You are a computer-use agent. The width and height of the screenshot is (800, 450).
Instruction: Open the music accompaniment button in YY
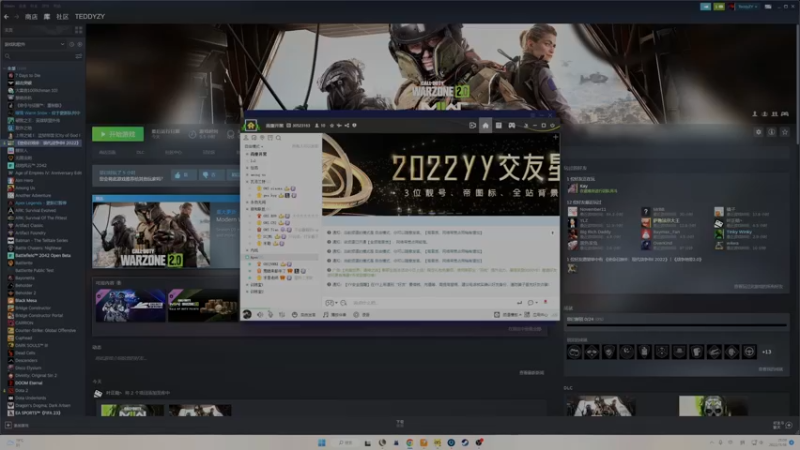coord(335,315)
